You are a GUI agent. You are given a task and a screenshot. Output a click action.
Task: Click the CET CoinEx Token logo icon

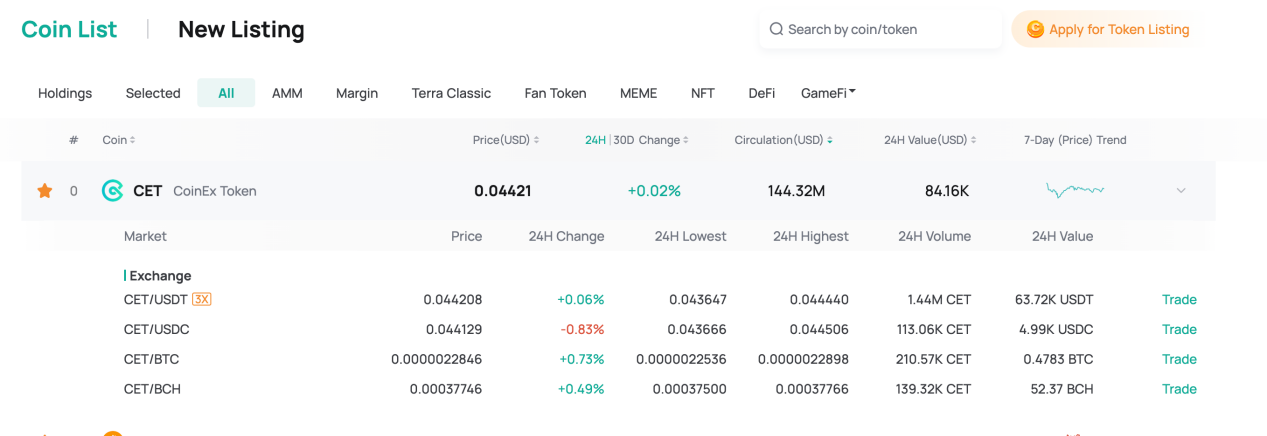click(x=113, y=190)
